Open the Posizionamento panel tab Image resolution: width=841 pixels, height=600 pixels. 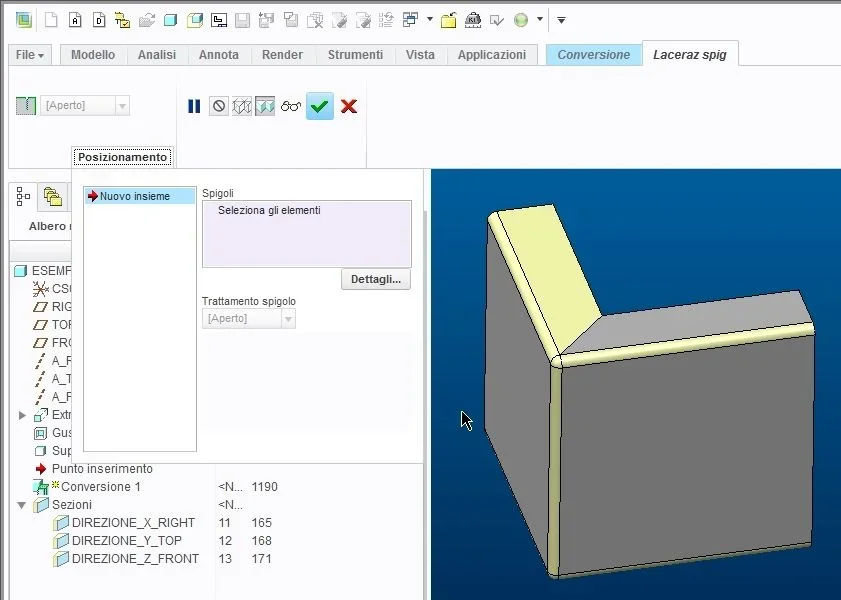[x=122, y=157]
